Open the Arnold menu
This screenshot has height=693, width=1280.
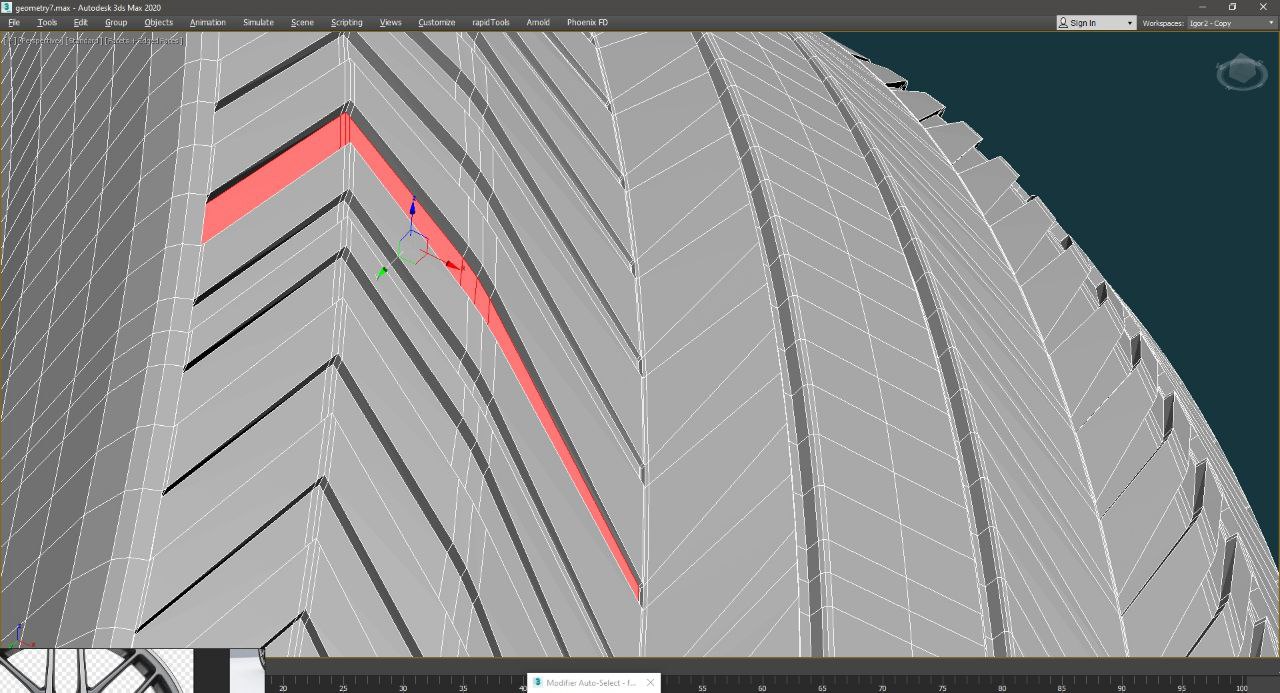pyautogui.click(x=538, y=22)
